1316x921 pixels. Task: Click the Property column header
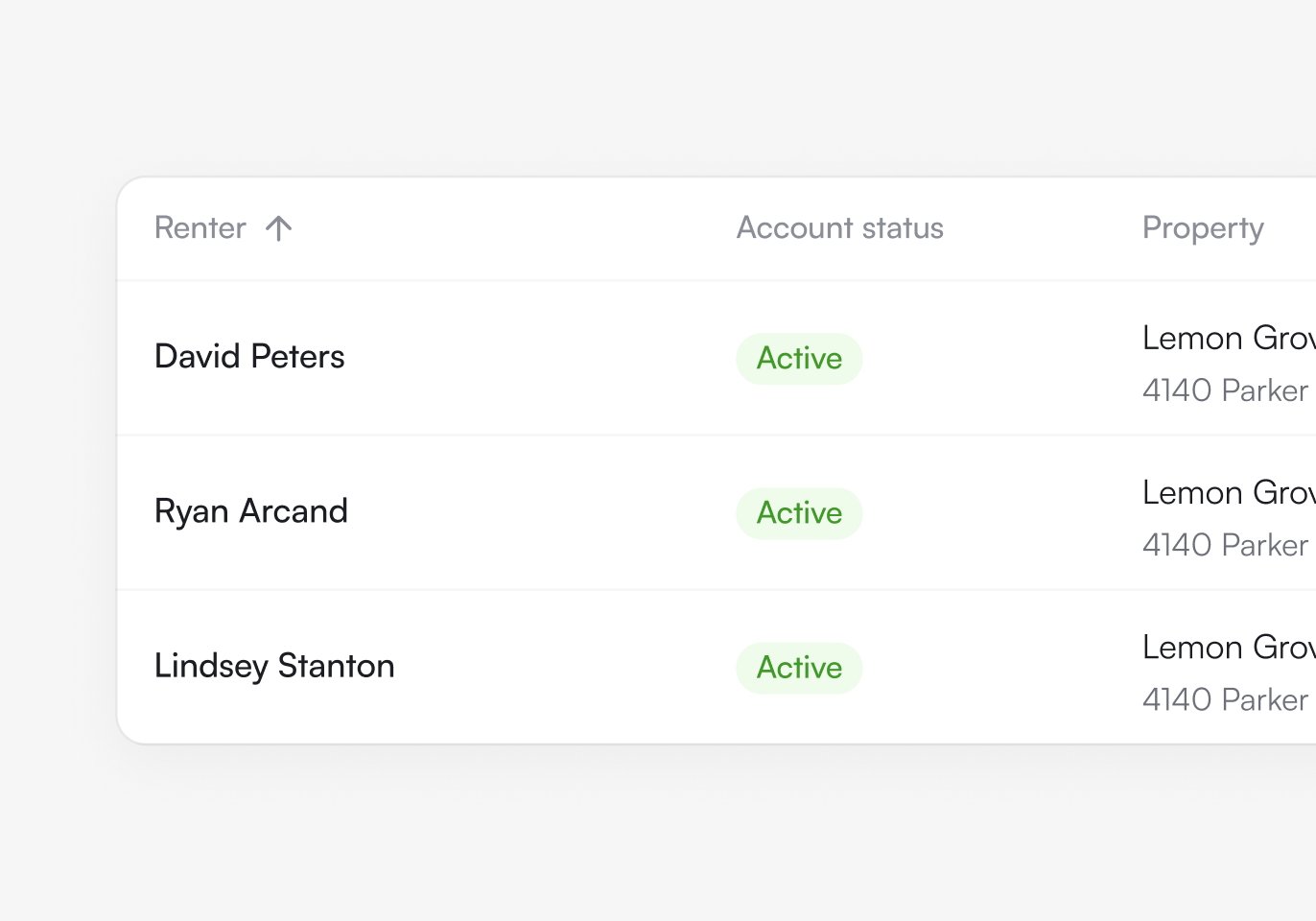(1203, 228)
